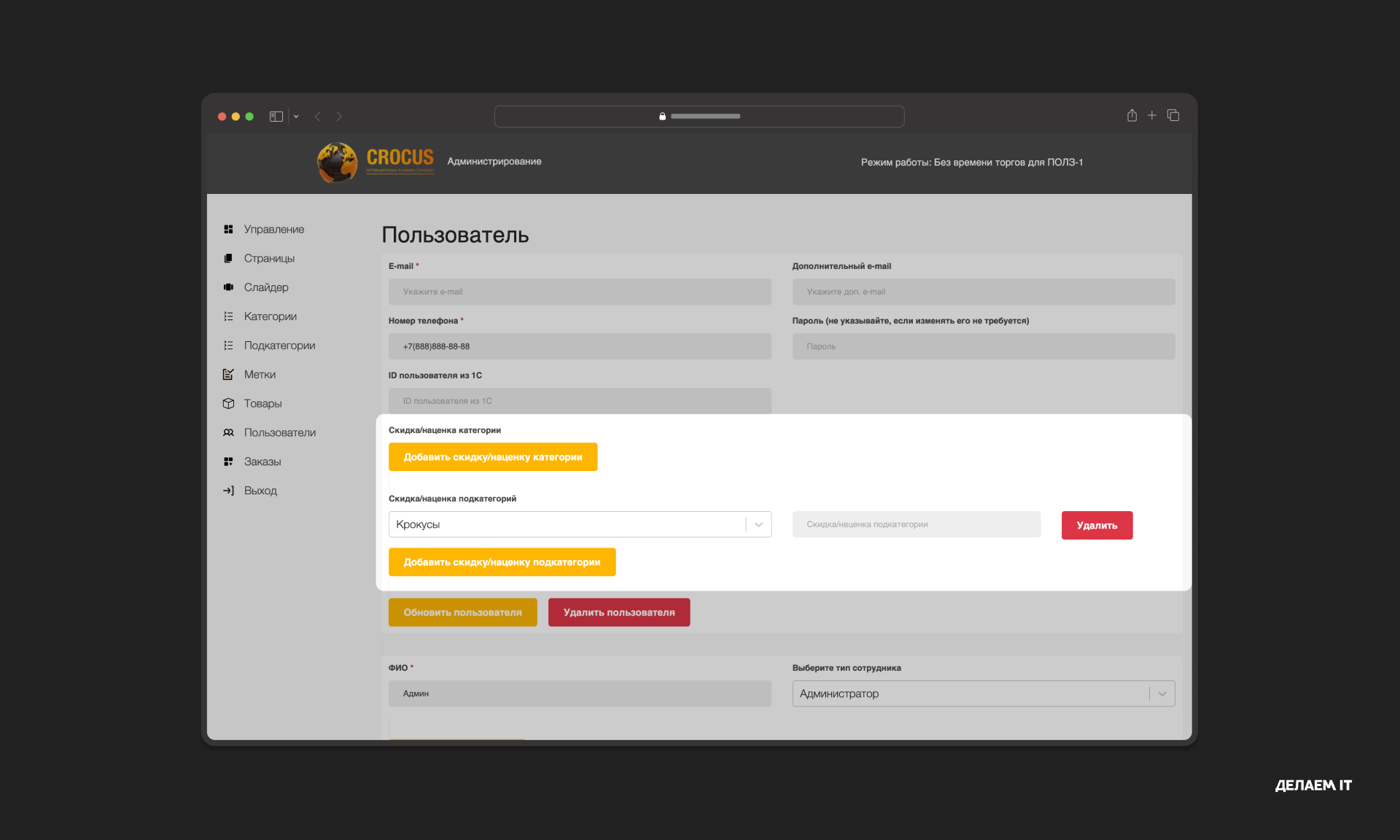The image size is (1400, 840).
Task: Click the Товары box icon
Action: pos(228,403)
